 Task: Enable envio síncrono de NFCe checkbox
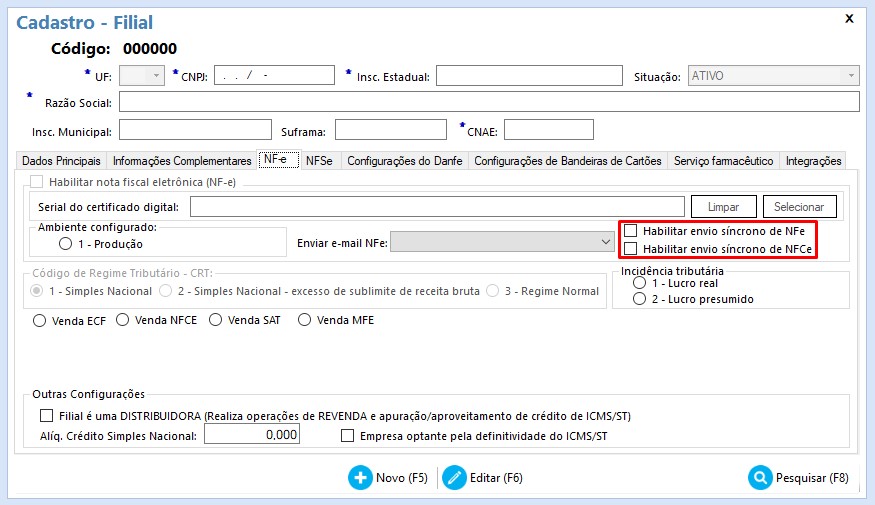click(631, 249)
